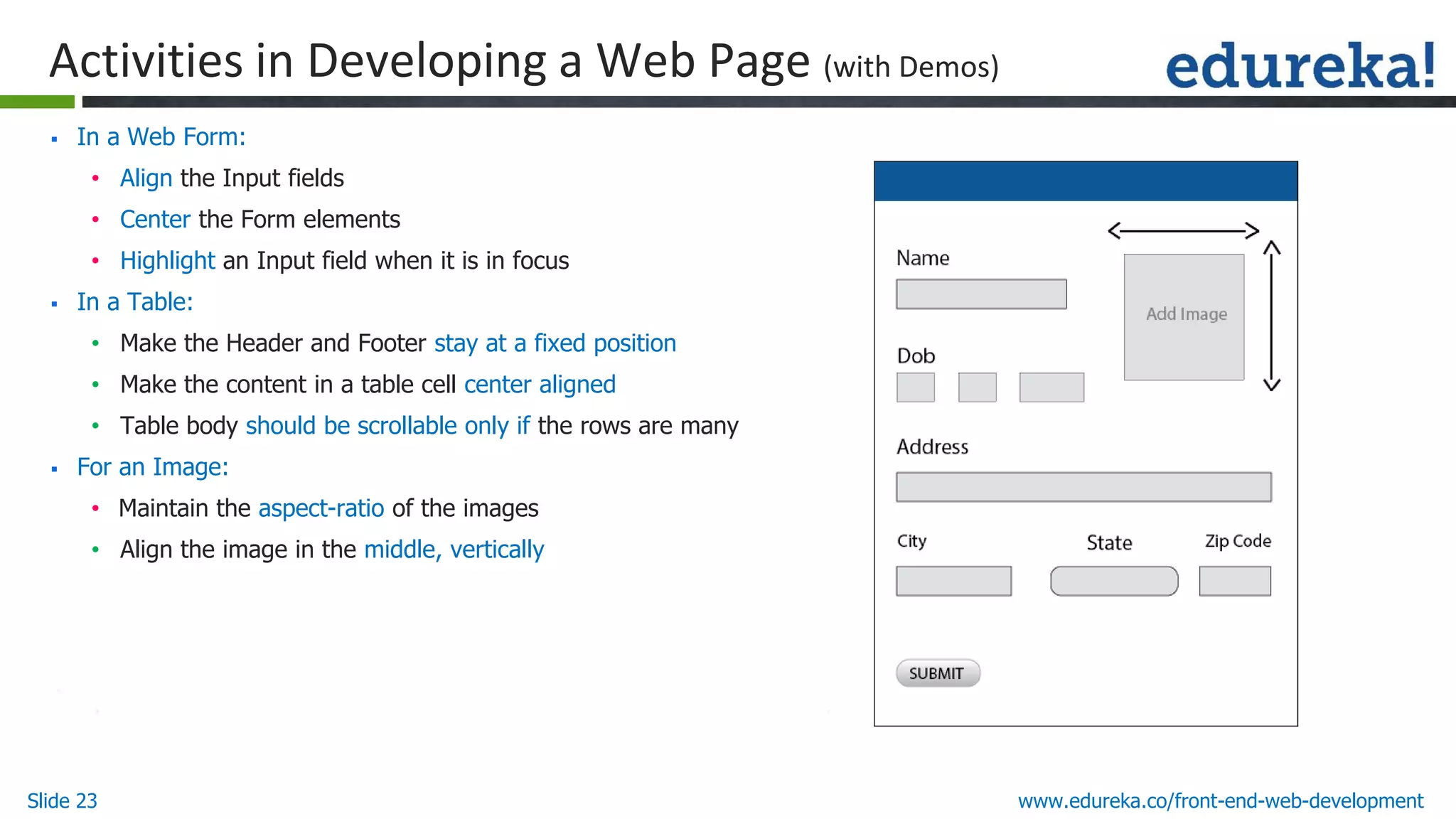
Task: Click the edureka! logo
Action: (1300, 65)
